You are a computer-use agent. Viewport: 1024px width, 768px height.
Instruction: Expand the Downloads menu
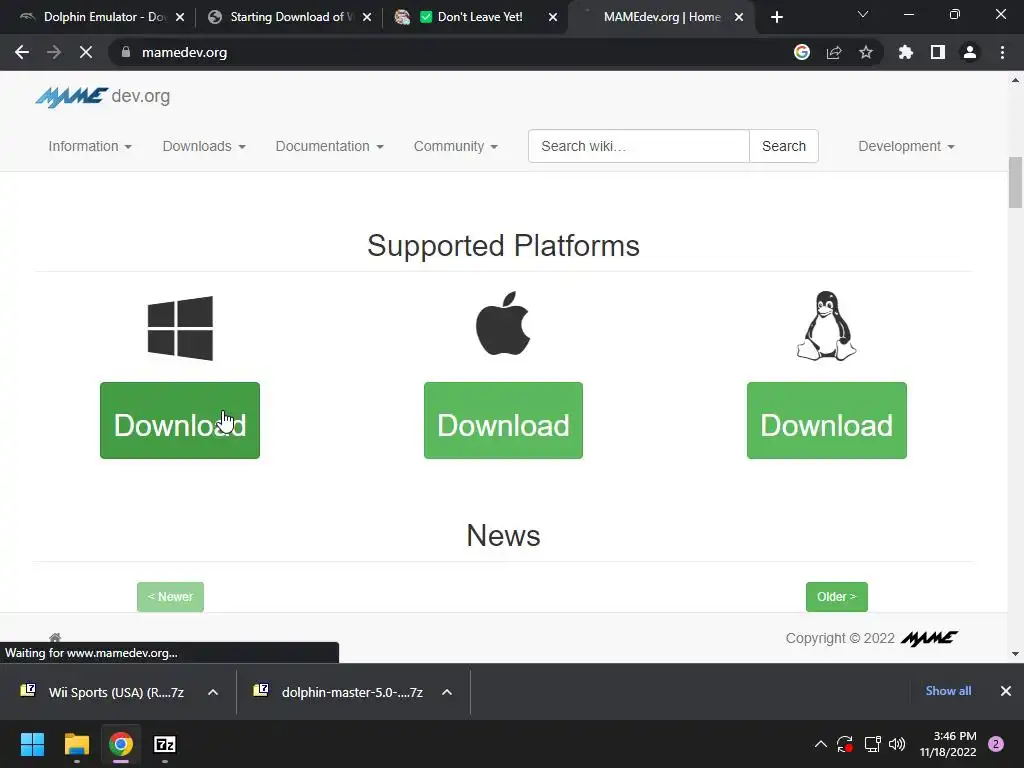[x=204, y=146]
